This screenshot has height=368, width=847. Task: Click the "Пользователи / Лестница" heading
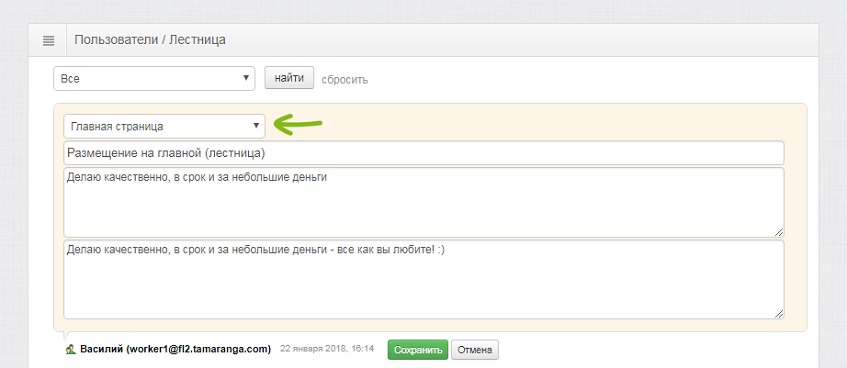click(x=150, y=40)
